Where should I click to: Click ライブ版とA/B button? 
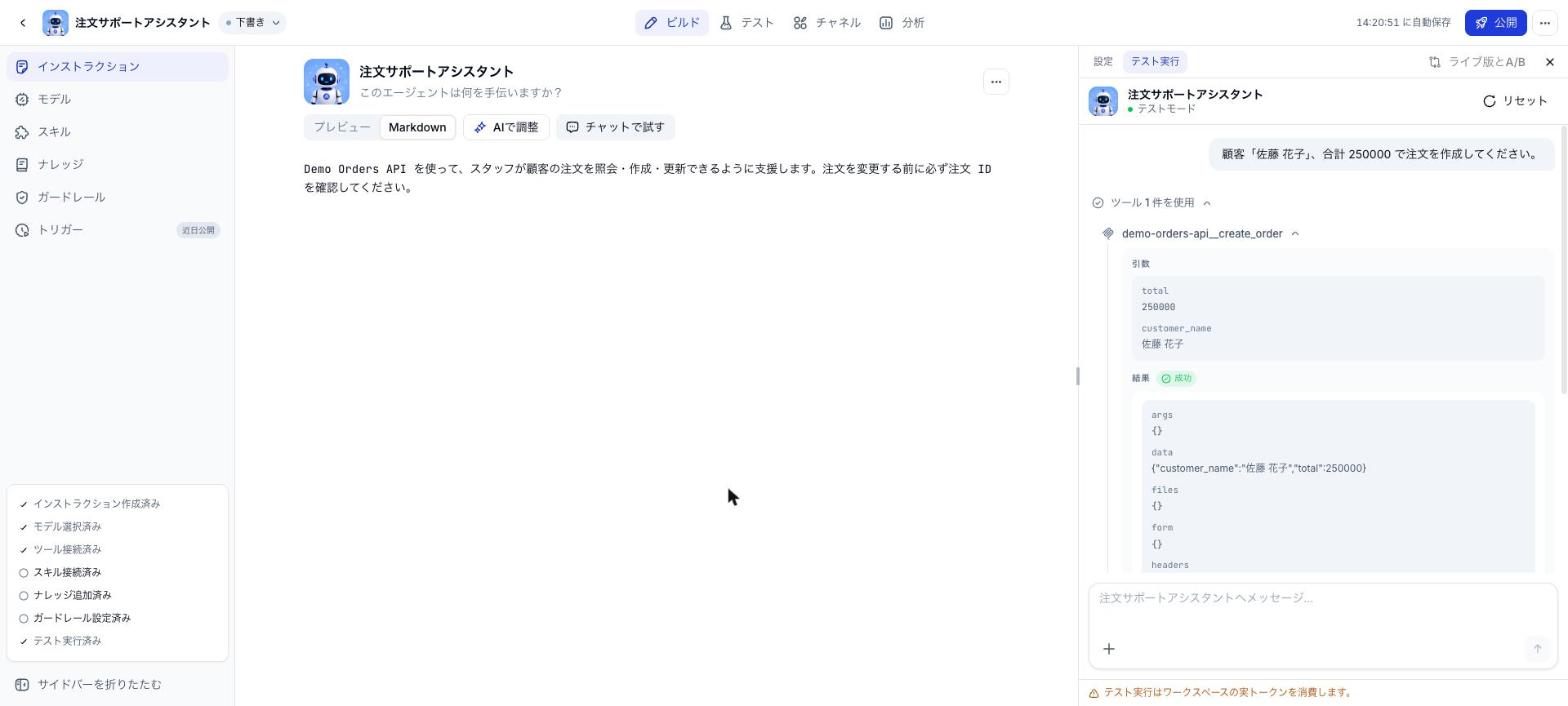tap(1477, 62)
